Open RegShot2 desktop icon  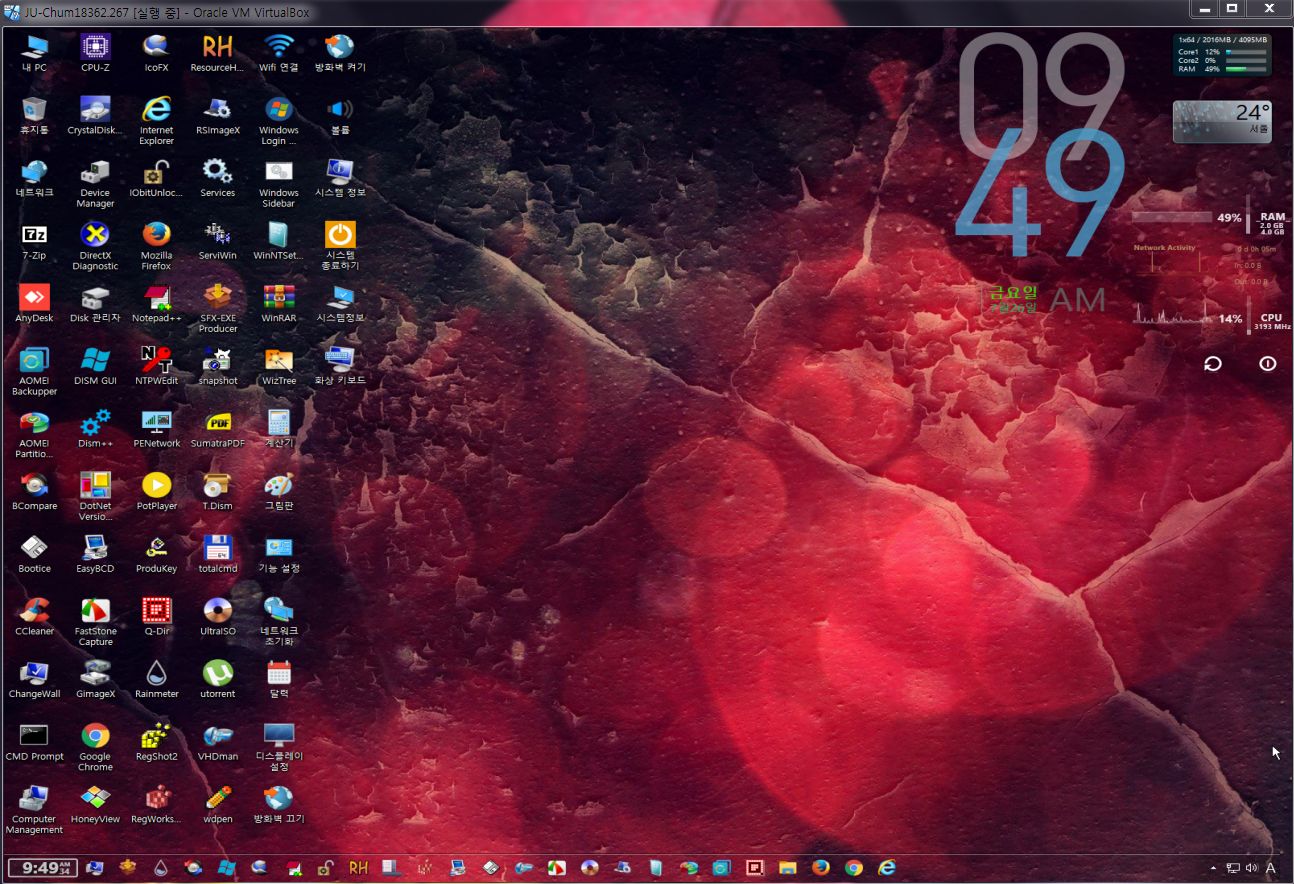click(x=156, y=742)
